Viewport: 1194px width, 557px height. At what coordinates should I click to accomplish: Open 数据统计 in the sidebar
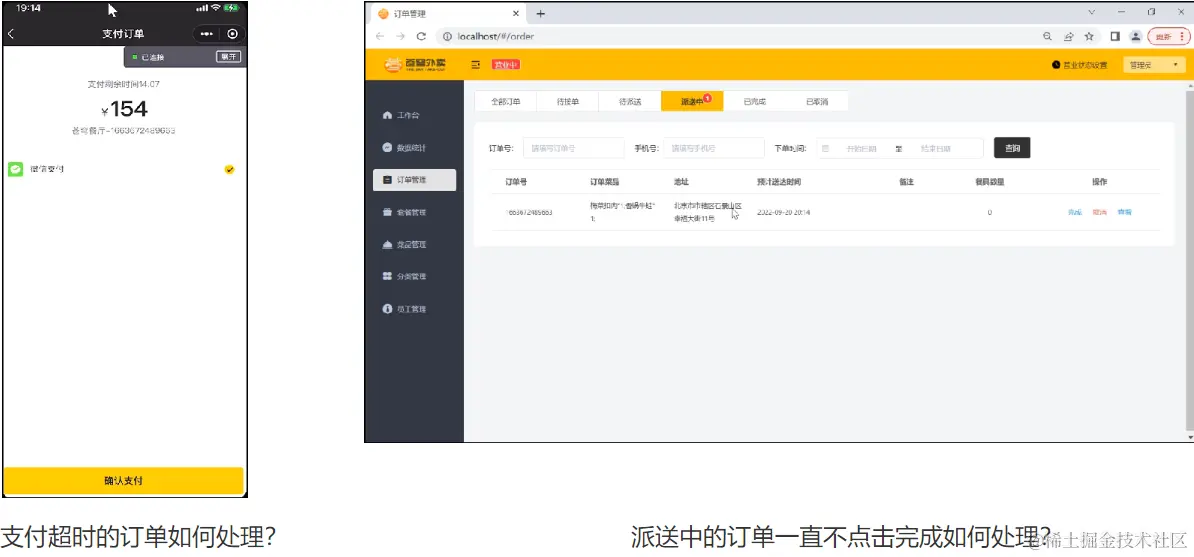[414, 148]
